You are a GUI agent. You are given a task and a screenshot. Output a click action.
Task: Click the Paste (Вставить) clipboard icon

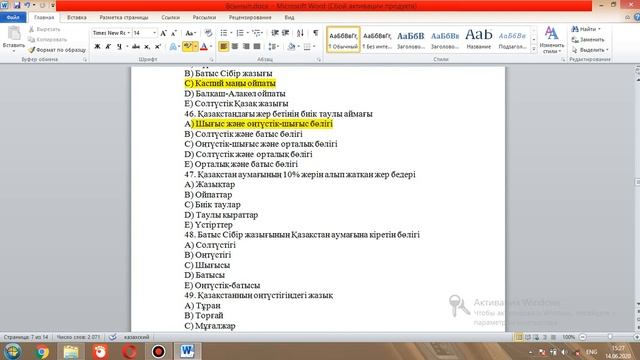[x=14, y=33]
